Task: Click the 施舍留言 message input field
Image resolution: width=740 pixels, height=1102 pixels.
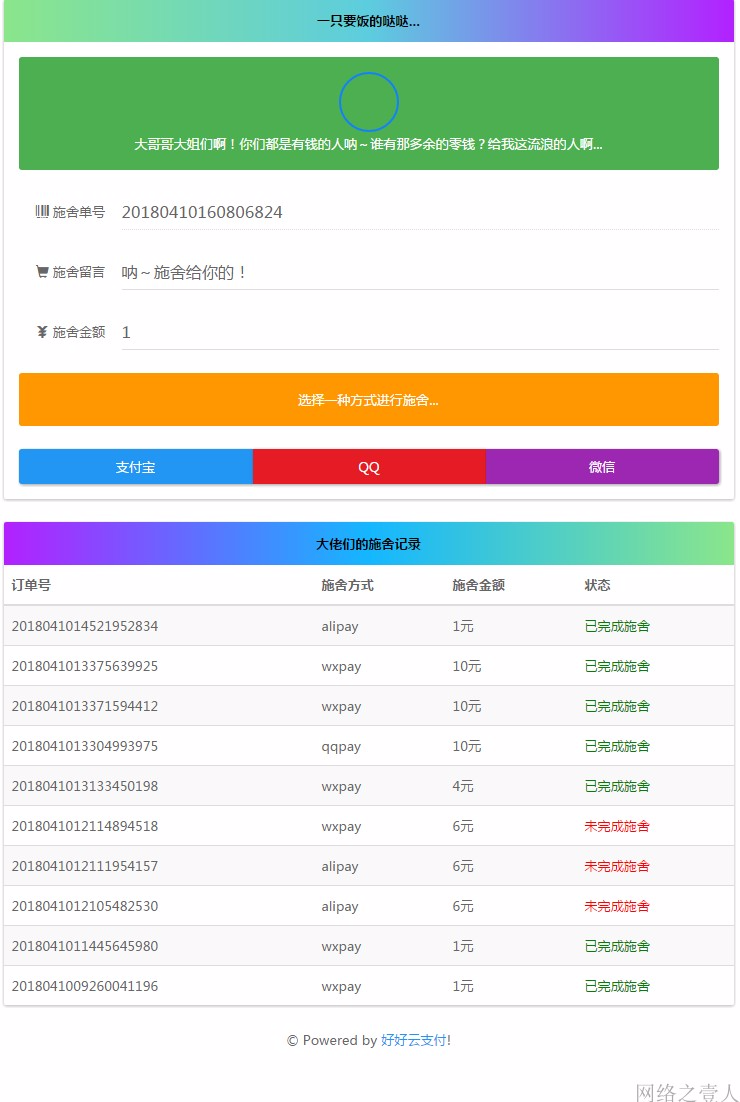Action: tap(420, 273)
